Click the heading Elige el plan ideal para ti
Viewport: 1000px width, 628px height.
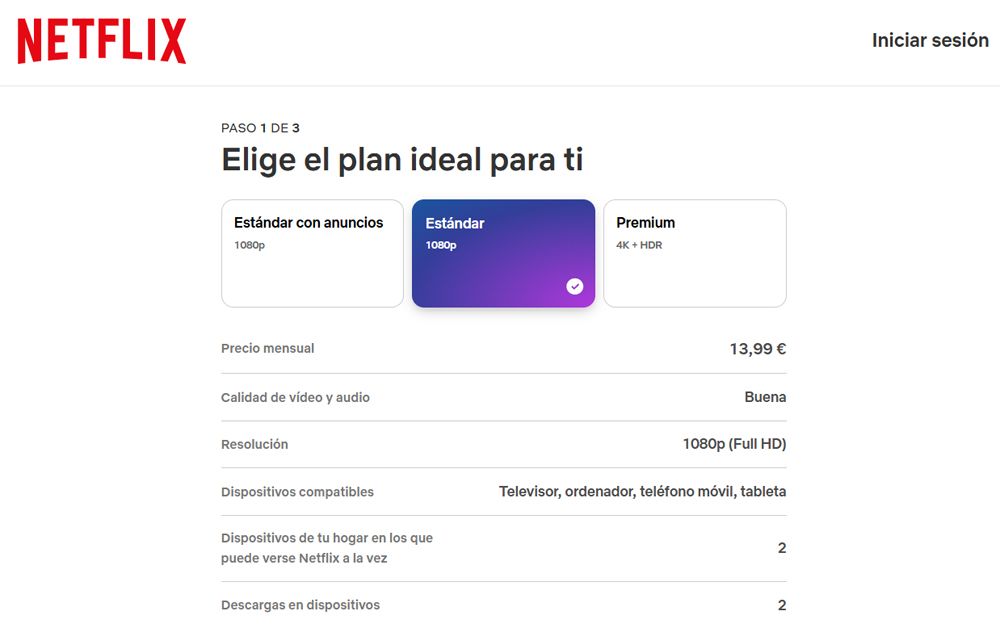pos(402,159)
